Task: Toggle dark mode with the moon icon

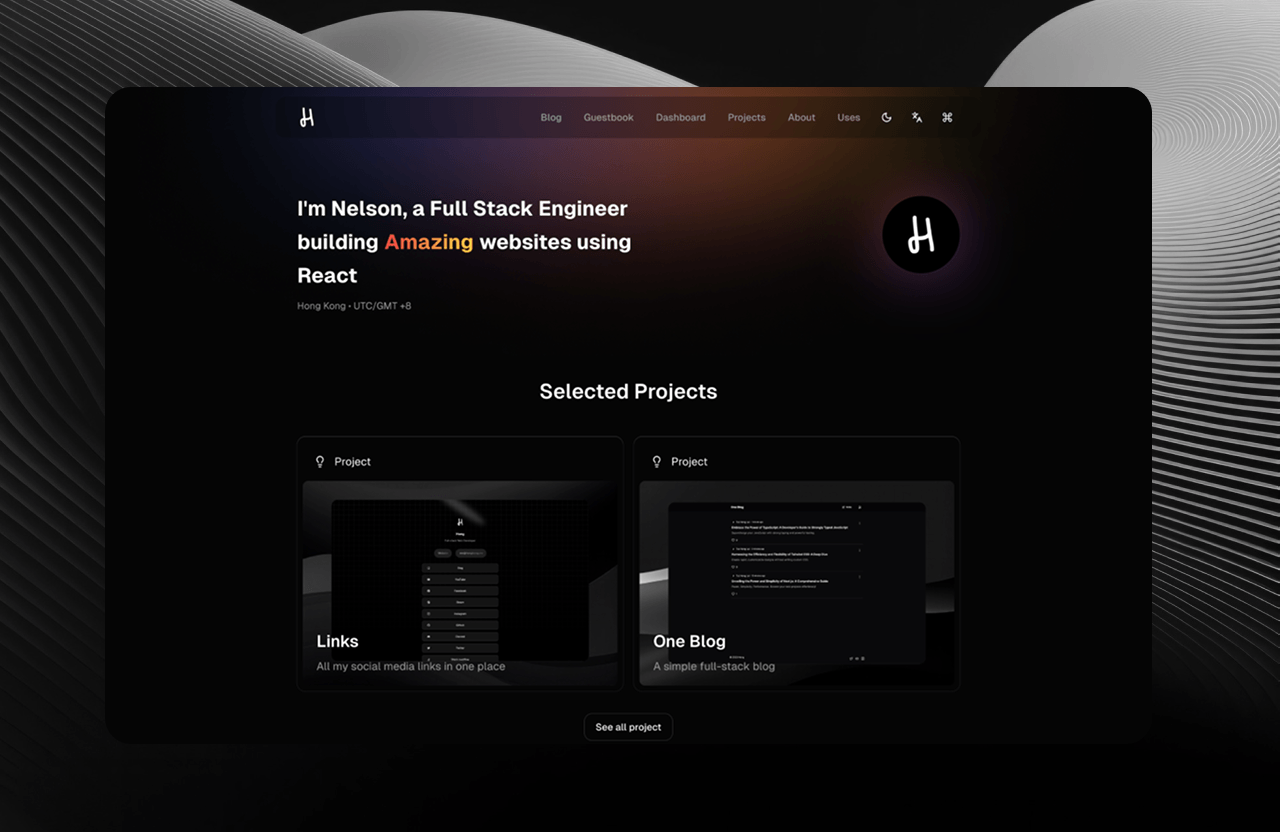Action: pyautogui.click(x=886, y=118)
